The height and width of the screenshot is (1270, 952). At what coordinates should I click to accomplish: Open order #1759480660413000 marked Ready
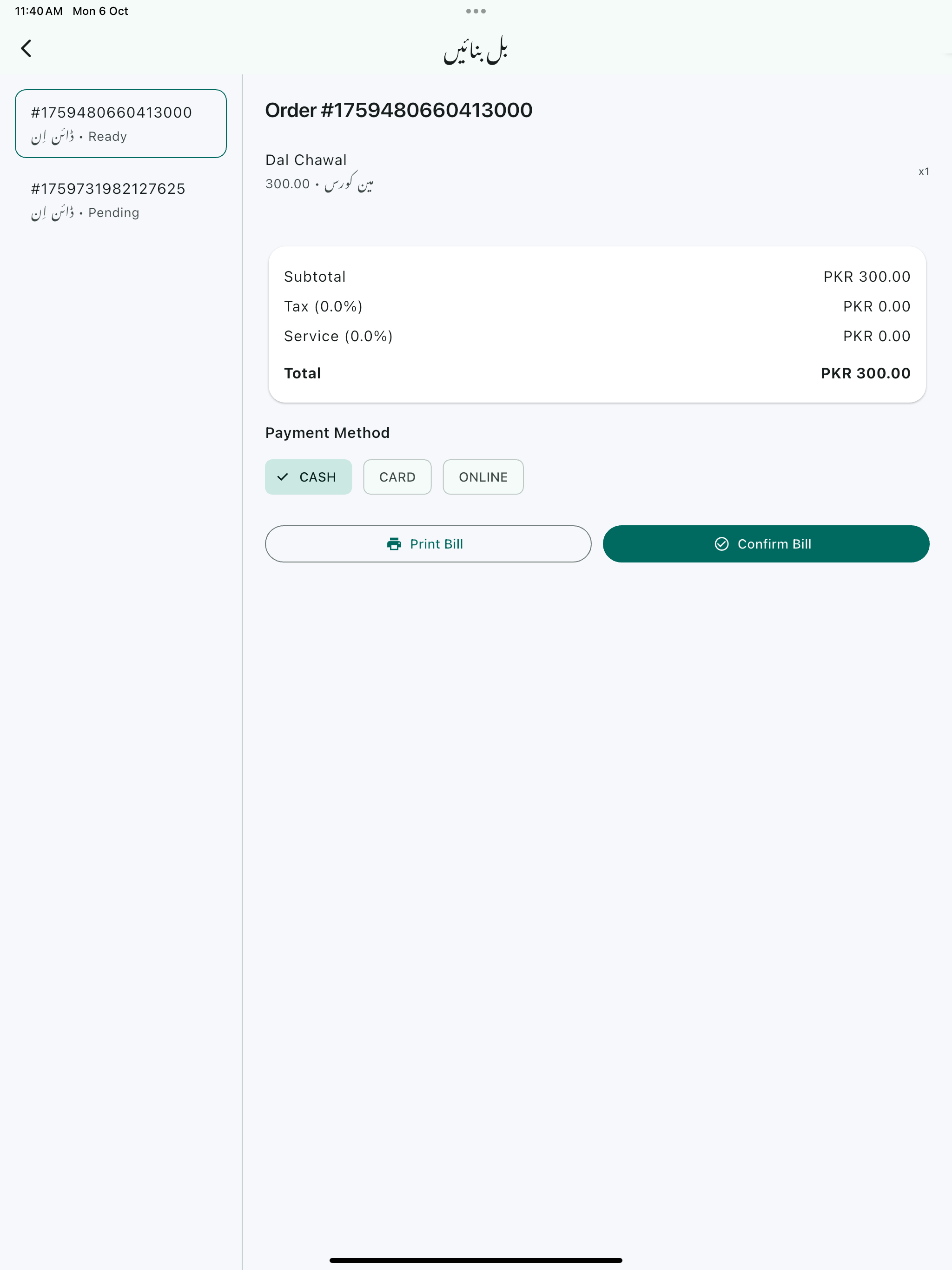(x=120, y=124)
